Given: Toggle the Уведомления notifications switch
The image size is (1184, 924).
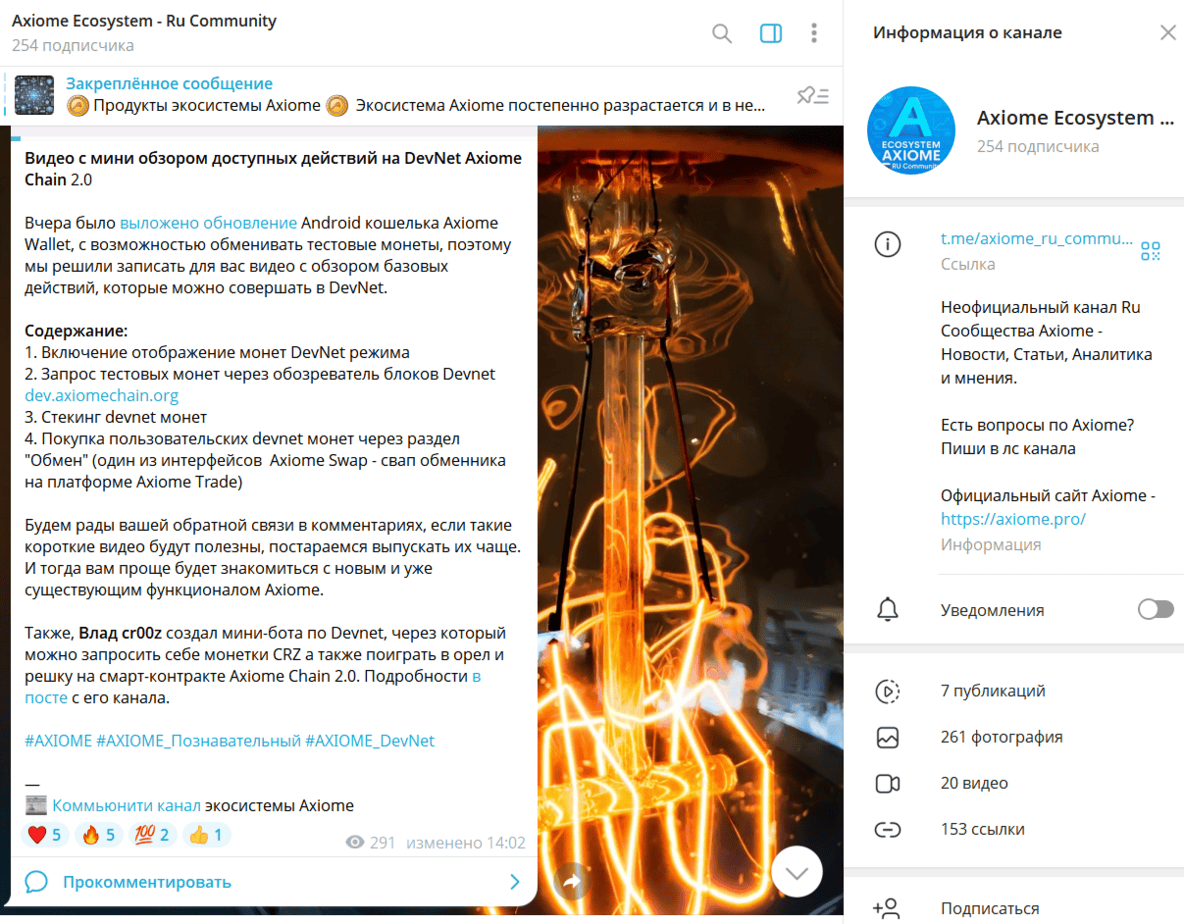Looking at the screenshot, I should coord(1155,609).
